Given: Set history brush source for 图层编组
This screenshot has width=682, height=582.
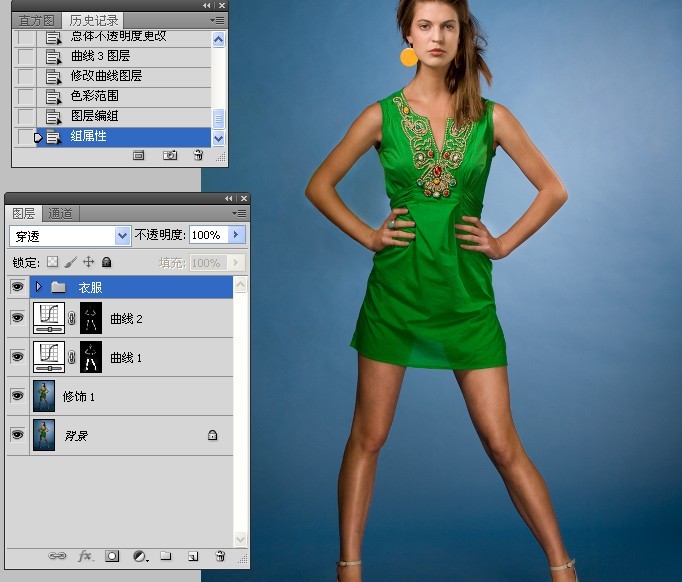Looking at the screenshot, I should coord(26,117).
